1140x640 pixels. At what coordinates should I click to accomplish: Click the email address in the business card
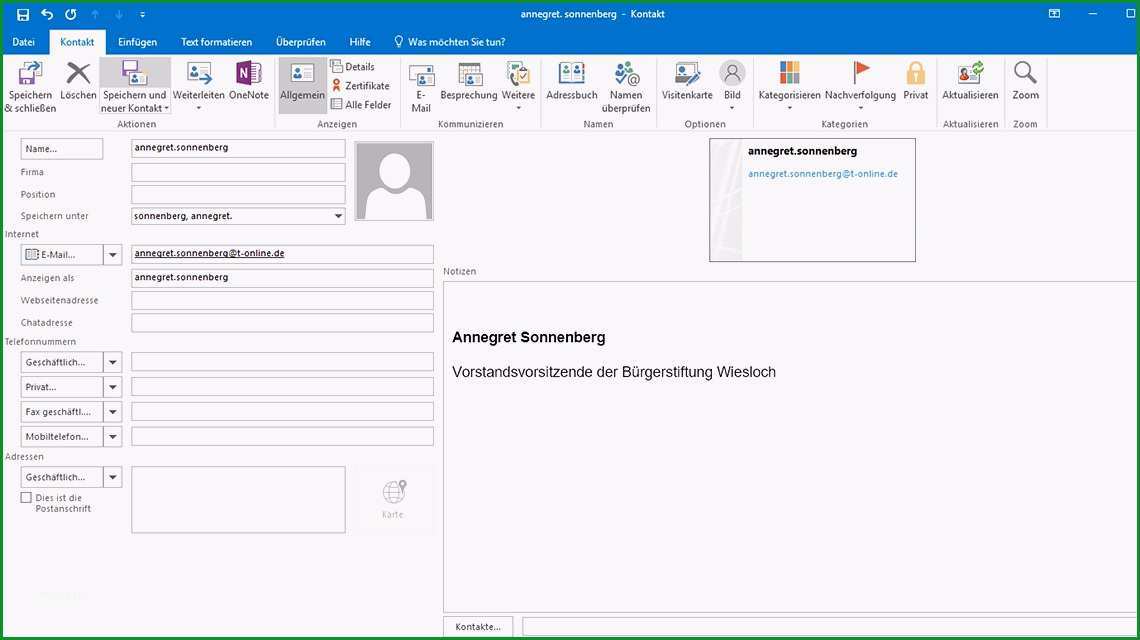tap(822, 174)
